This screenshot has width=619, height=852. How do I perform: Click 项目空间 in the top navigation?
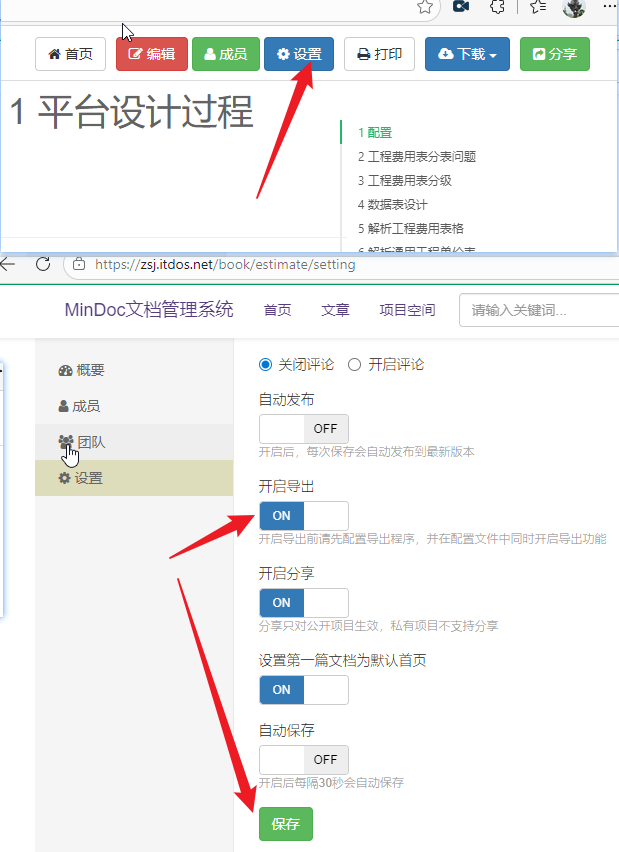(x=407, y=310)
